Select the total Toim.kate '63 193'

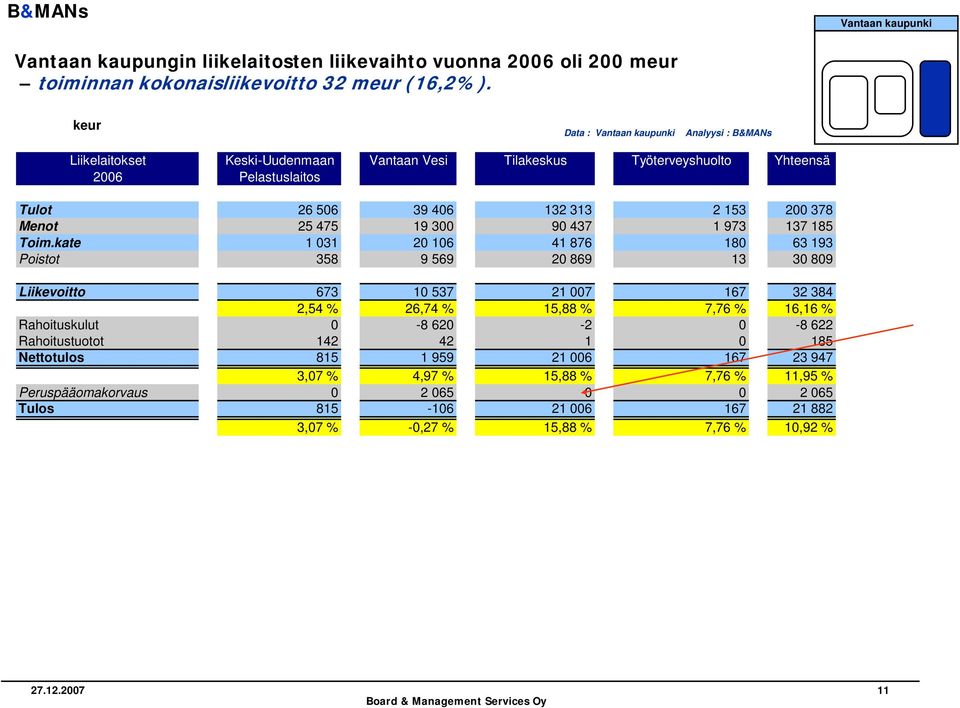[x=812, y=243]
